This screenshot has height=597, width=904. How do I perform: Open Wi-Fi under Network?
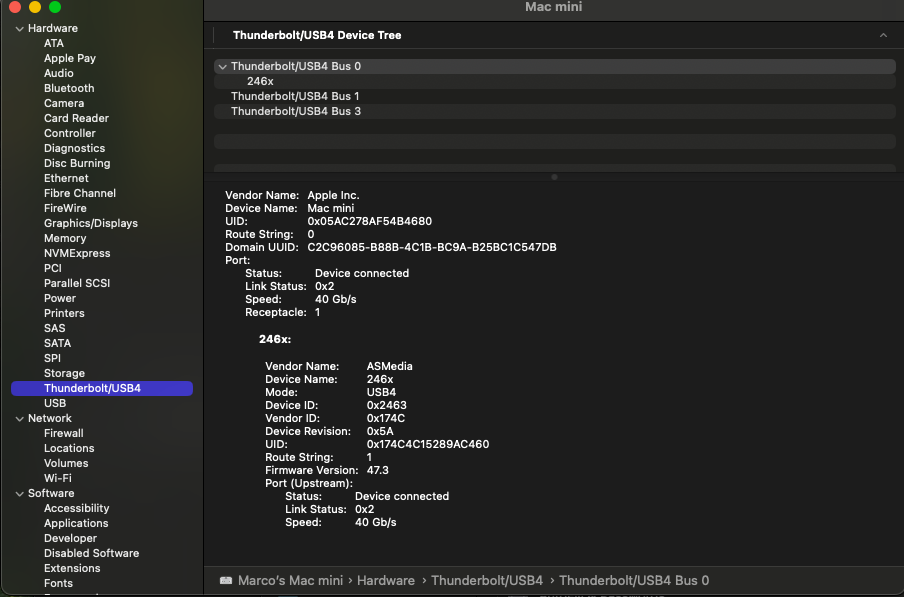(x=58, y=478)
